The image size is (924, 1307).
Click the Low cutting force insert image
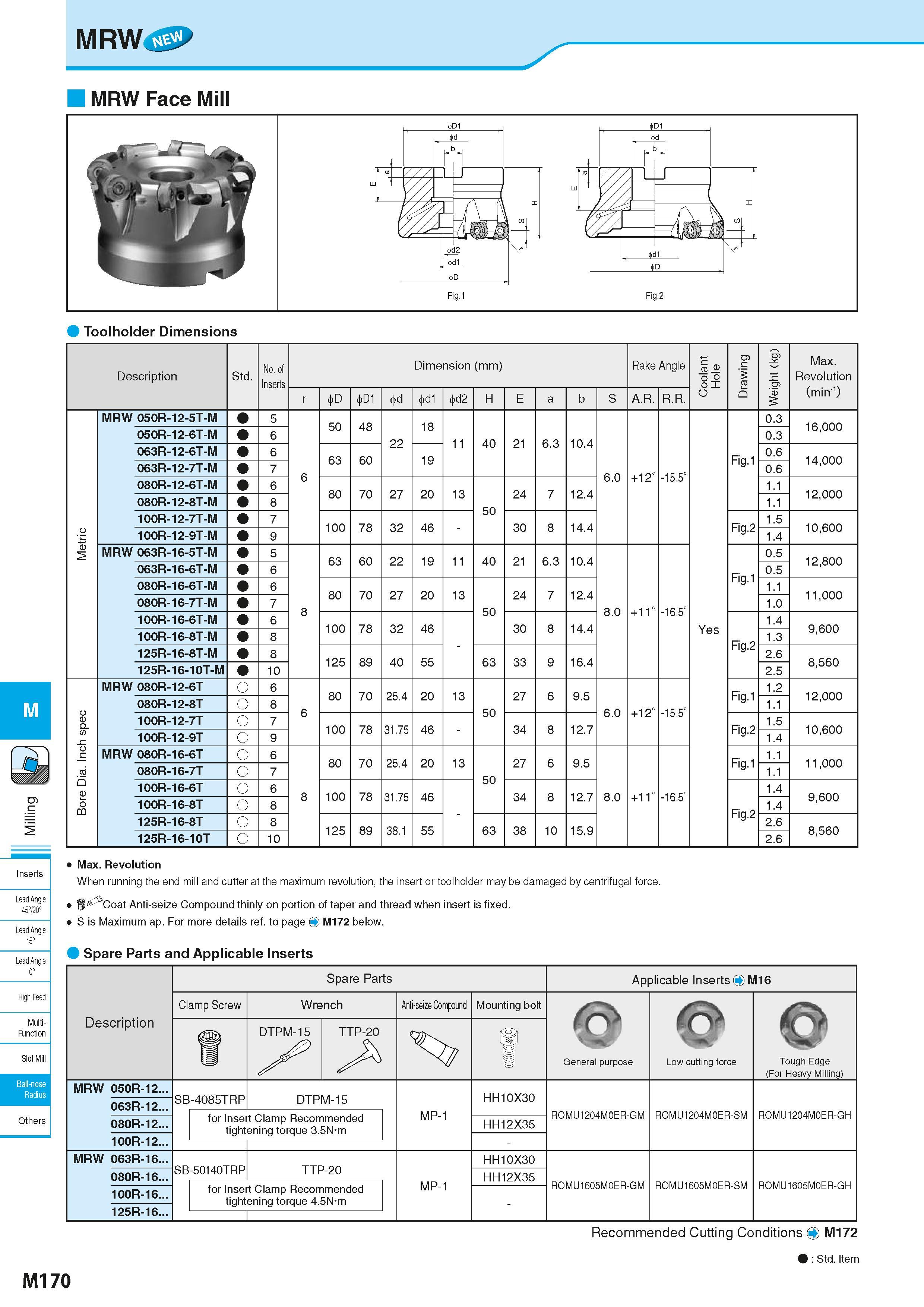(x=700, y=1025)
